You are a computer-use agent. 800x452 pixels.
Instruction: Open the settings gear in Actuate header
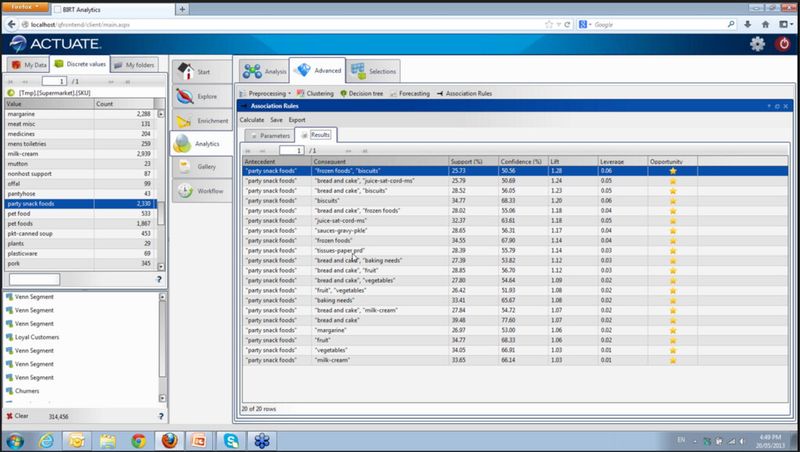pyautogui.click(x=757, y=44)
